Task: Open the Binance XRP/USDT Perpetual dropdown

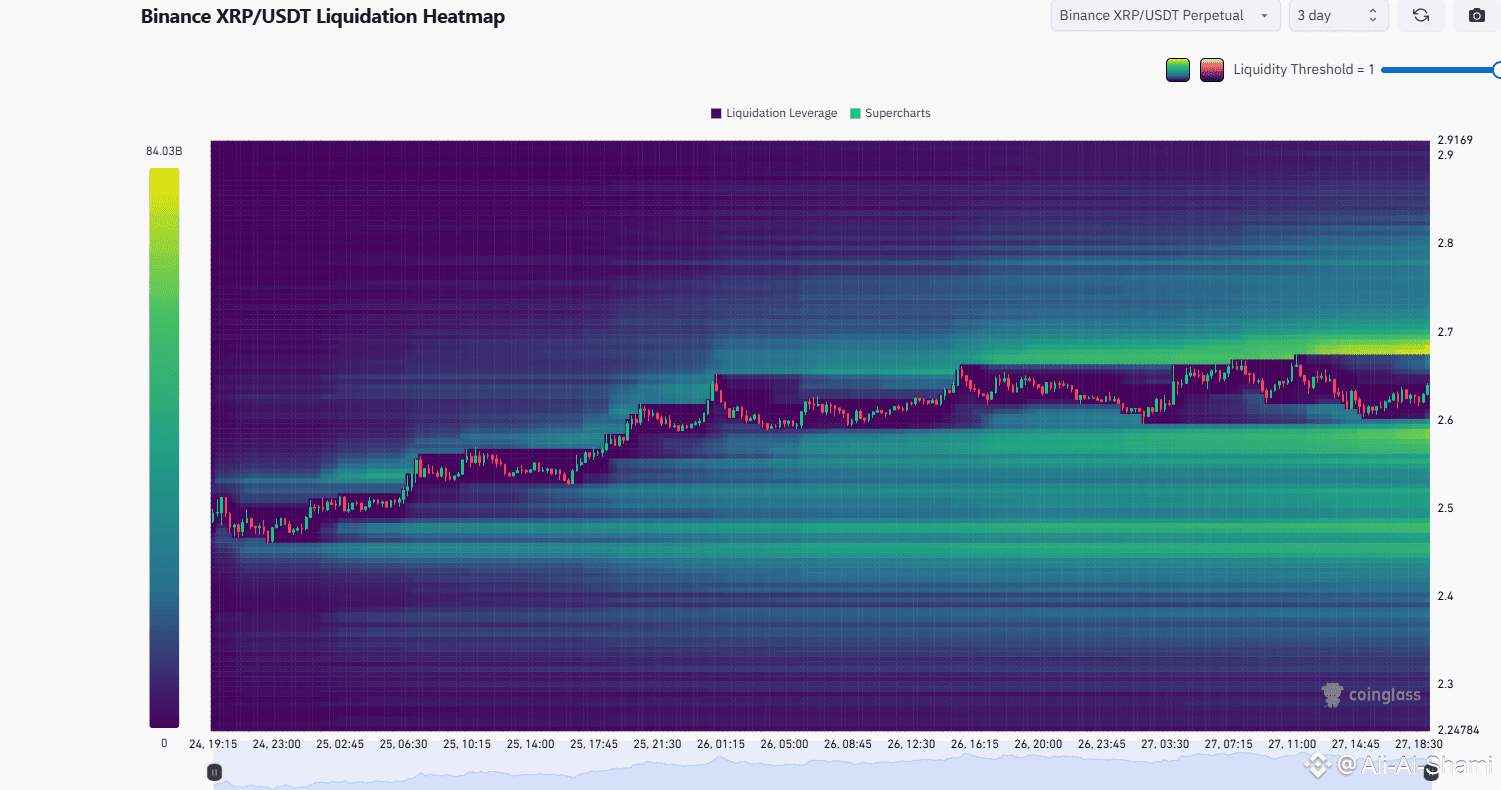Action: click(1165, 16)
